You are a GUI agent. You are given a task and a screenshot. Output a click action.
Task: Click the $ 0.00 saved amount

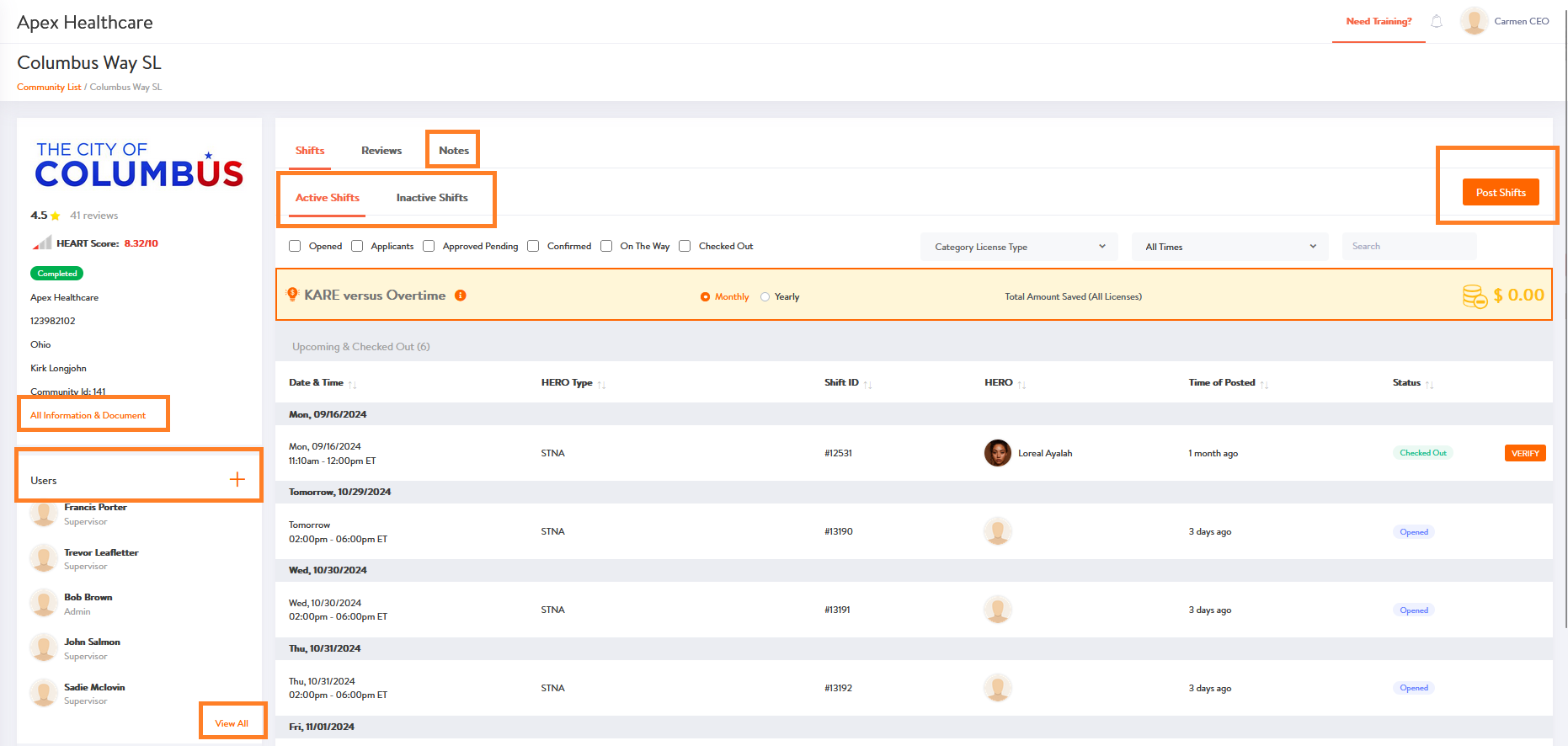click(1519, 296)
